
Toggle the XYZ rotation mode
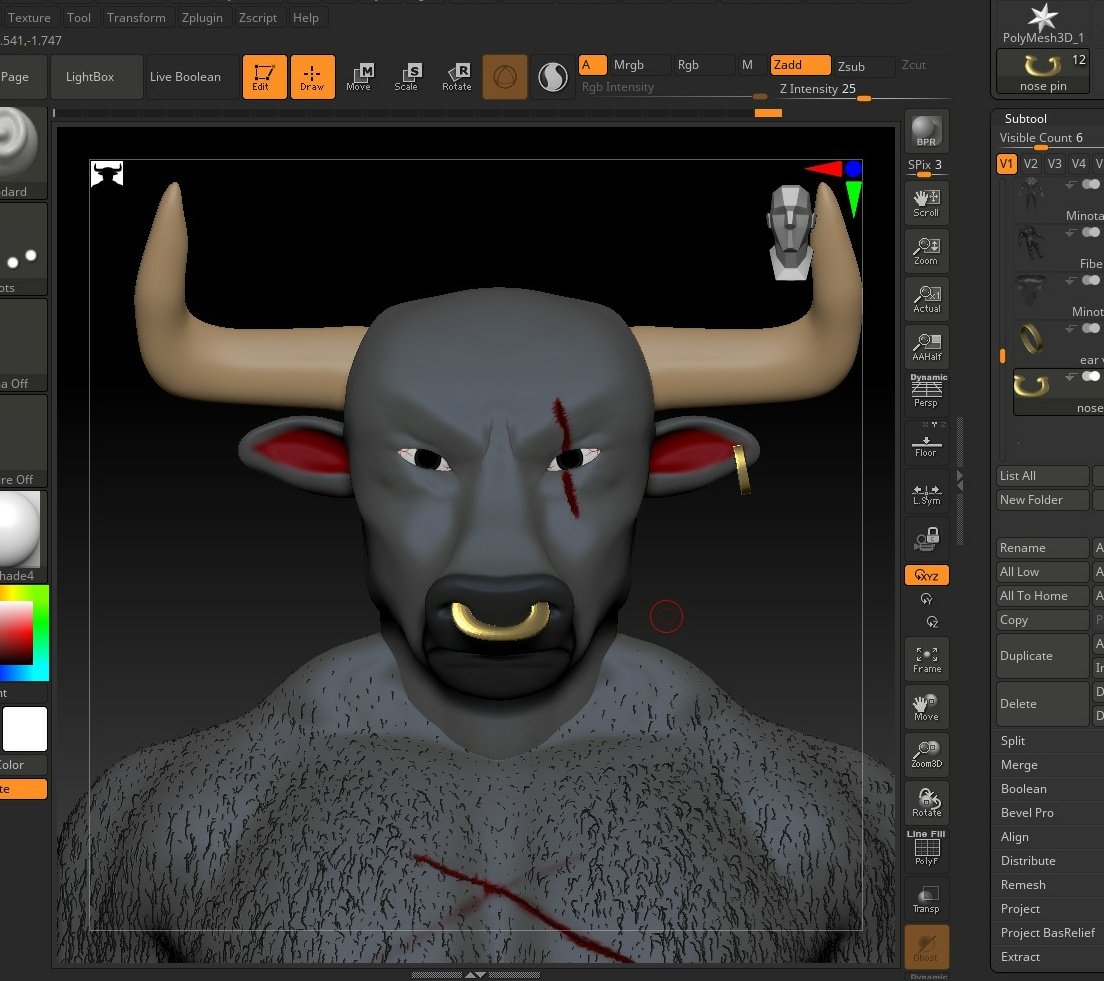pos(926,575)
